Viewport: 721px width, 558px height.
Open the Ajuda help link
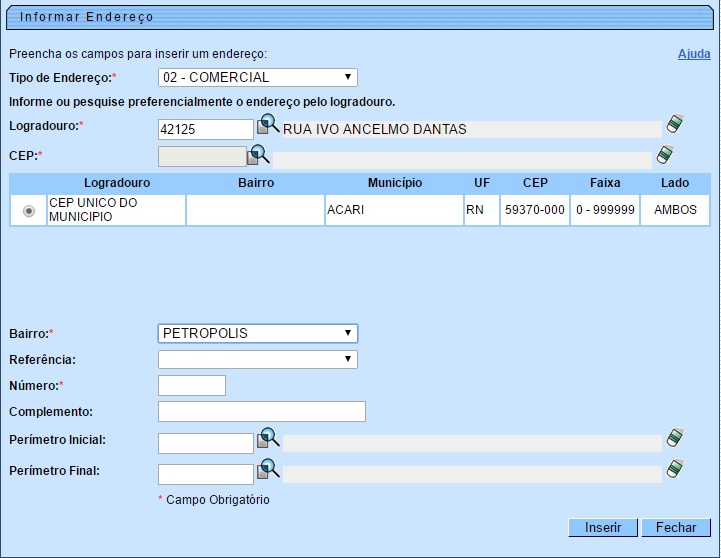[693, 54]
